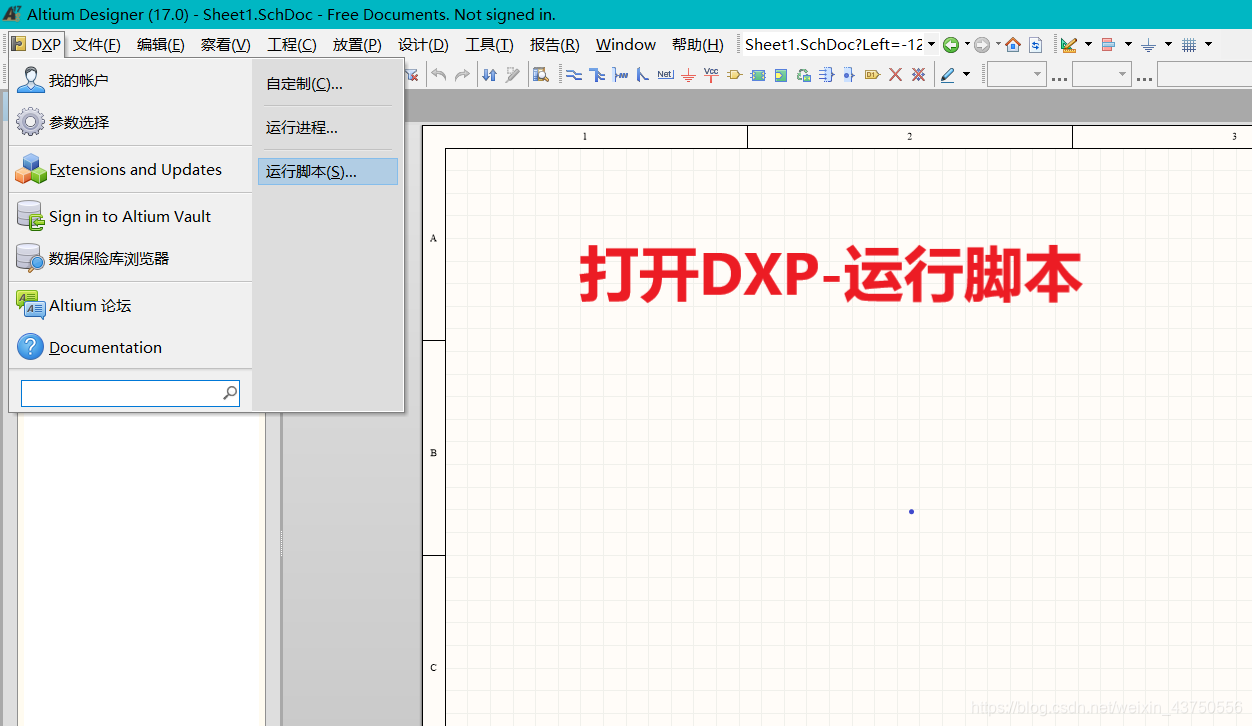Image resolution: width=1252 pixels, height=726 pixels.
Task: Expand the power sources dropdown arrow
Action: click(1168, 44)
